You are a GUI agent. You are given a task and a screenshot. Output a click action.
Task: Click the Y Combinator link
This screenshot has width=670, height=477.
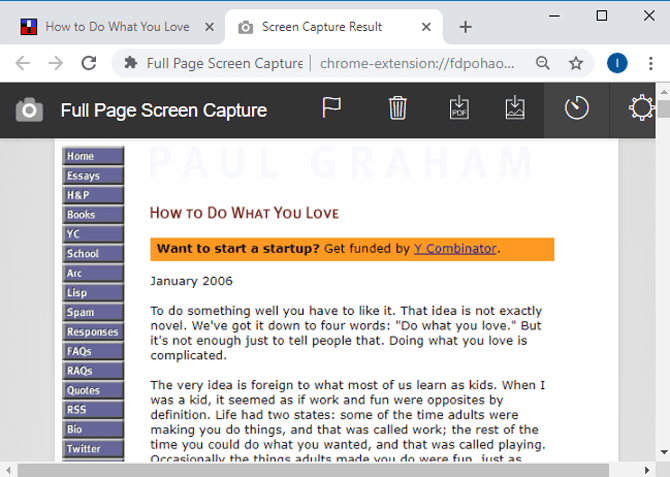[455, 249]
